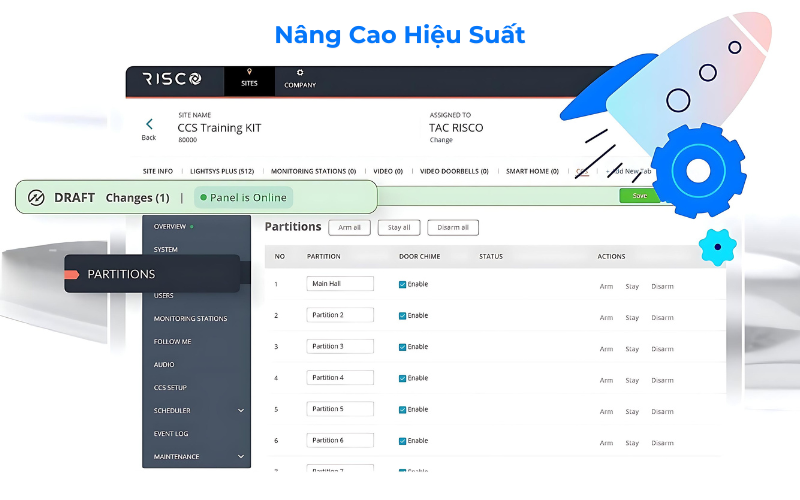This screenshot has width=800, height=500.
Task: Open Event Log in the sidebar
Action: 171,434
